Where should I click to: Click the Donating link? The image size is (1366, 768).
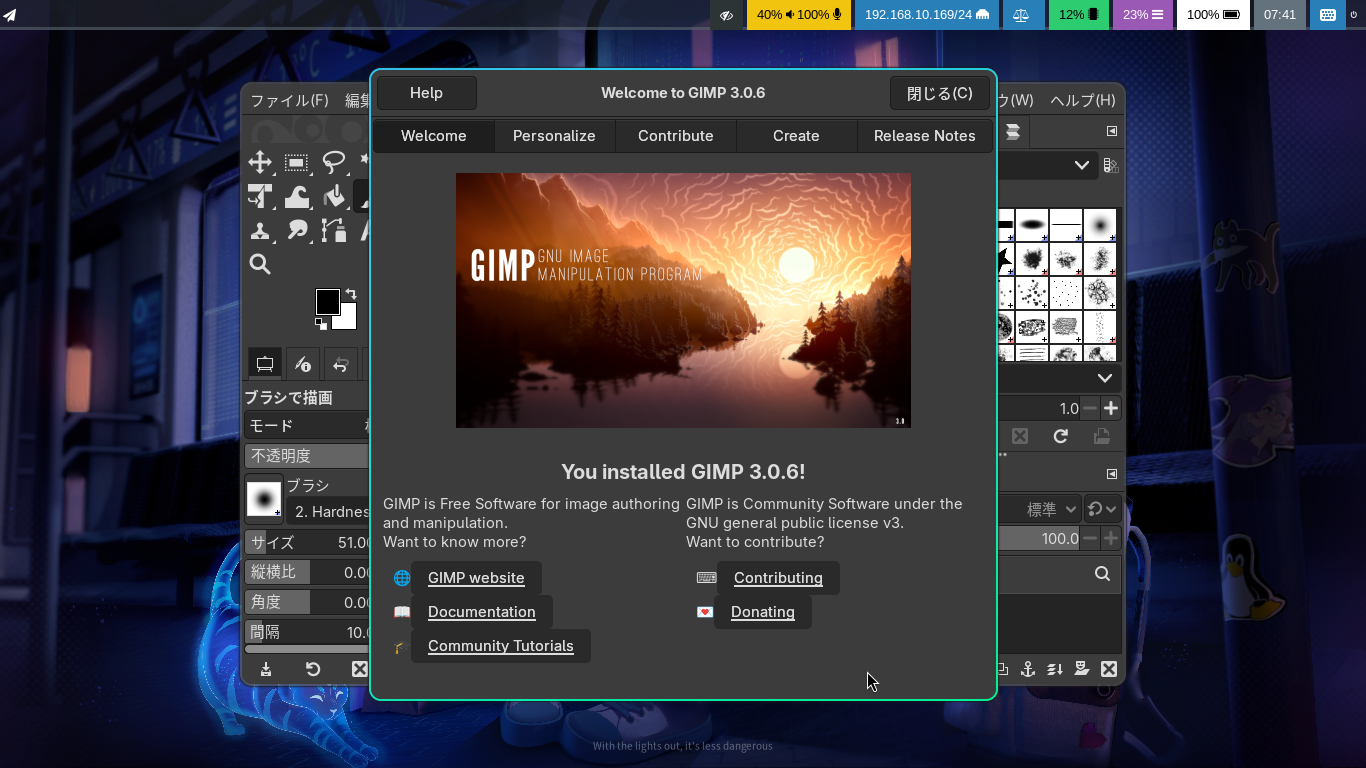pyautogui.click(x=763, y=612)
